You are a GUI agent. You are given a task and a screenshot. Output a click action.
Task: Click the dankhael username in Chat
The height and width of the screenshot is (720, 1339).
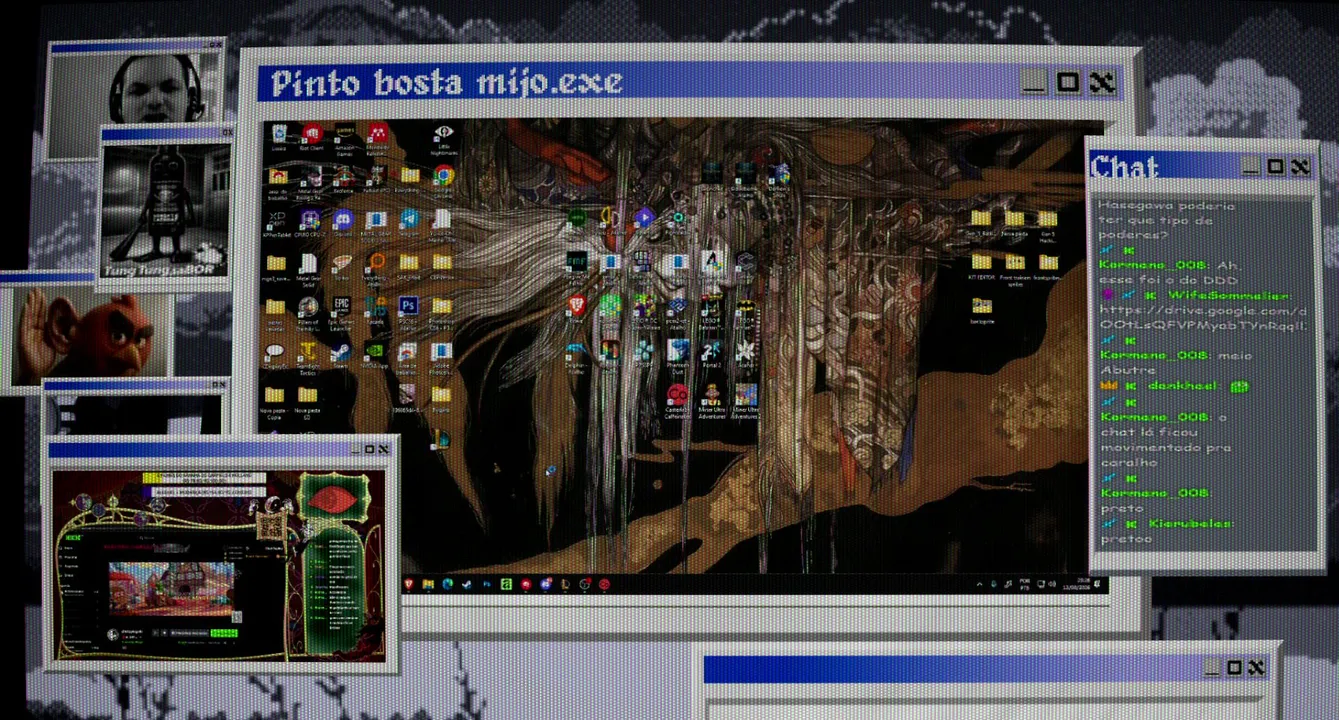coord(1182,386)
